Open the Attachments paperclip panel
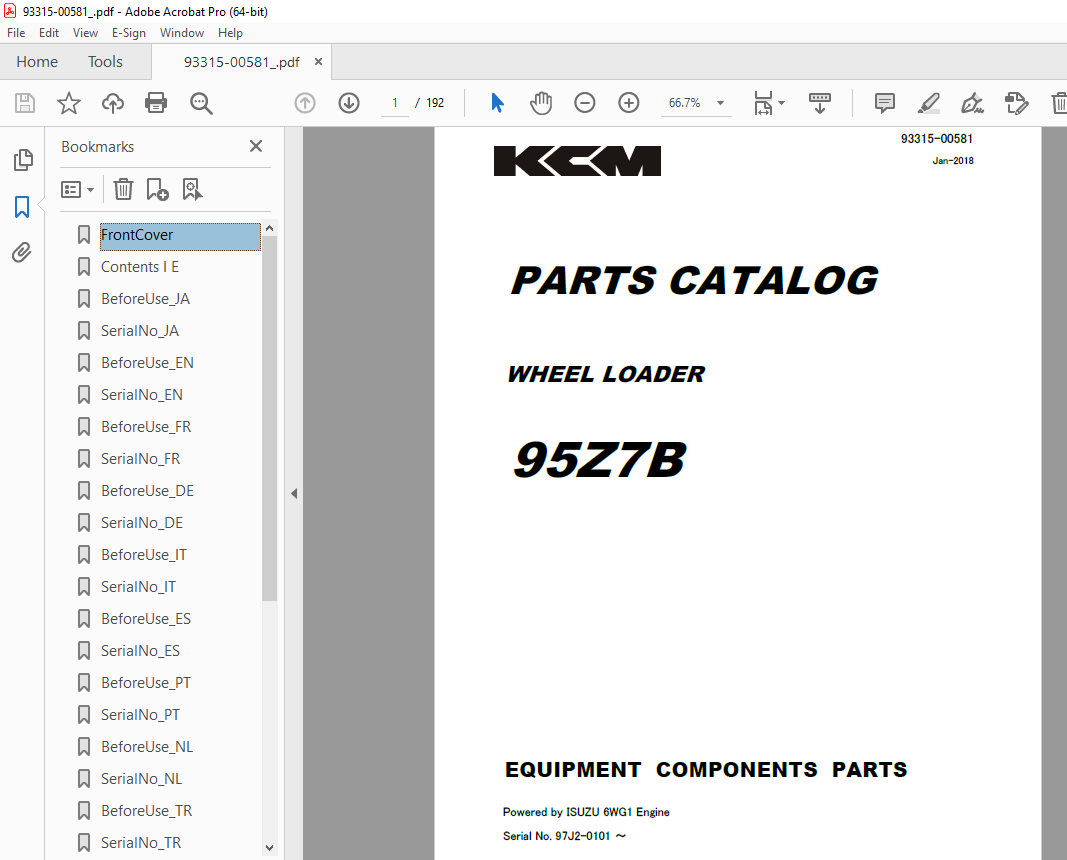The image size is (1067, 860). (x=22, y=252)
